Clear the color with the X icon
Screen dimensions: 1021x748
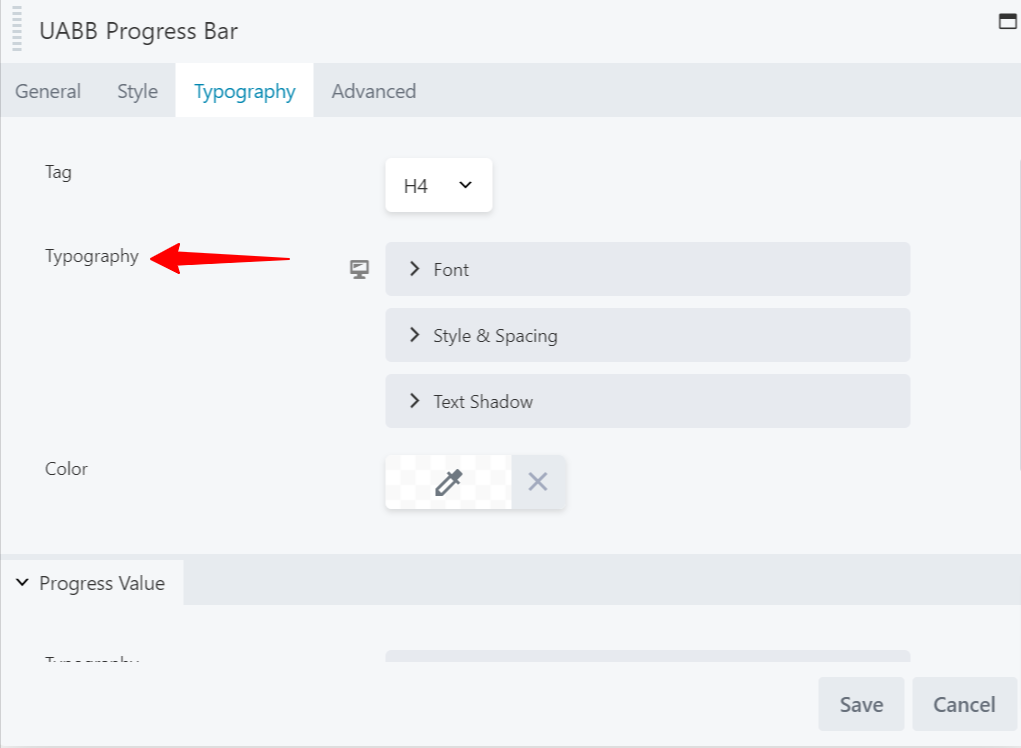point(538,482)
